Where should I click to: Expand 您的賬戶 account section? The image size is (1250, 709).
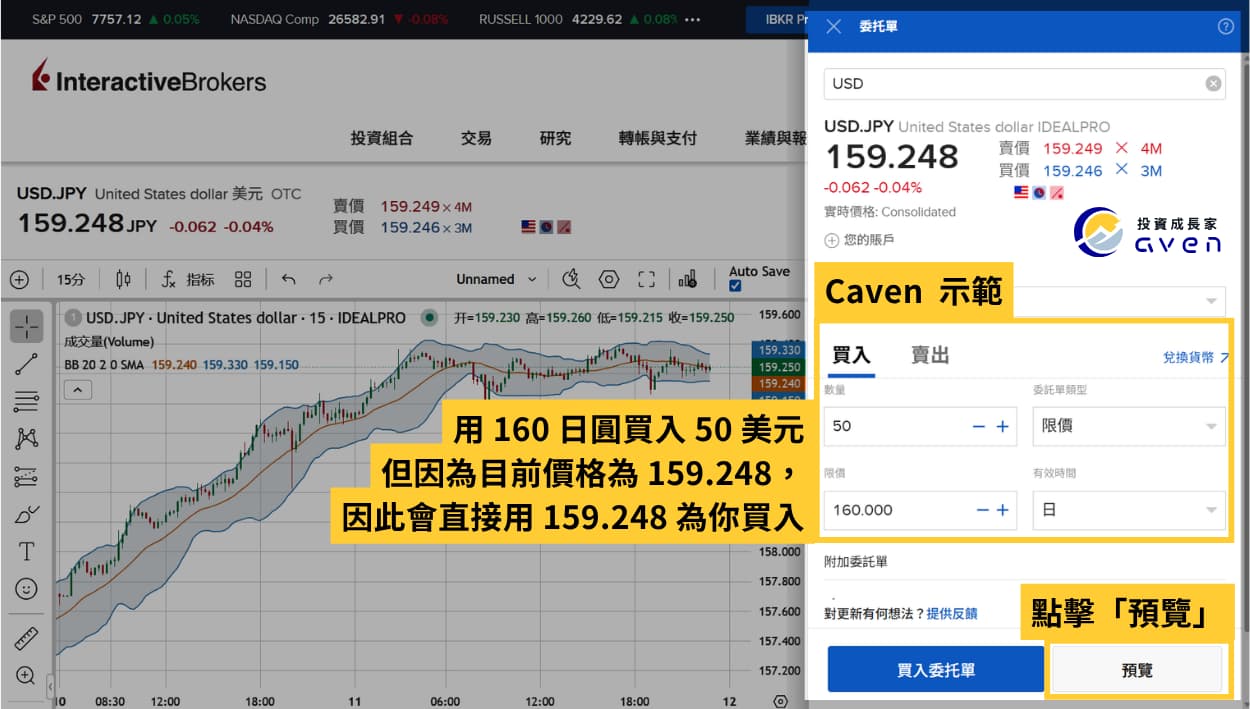coord(859,240)
